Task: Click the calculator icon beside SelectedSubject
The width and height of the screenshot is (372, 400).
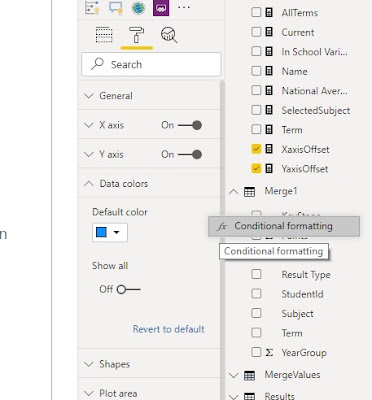Action: (x=269, y=110)
